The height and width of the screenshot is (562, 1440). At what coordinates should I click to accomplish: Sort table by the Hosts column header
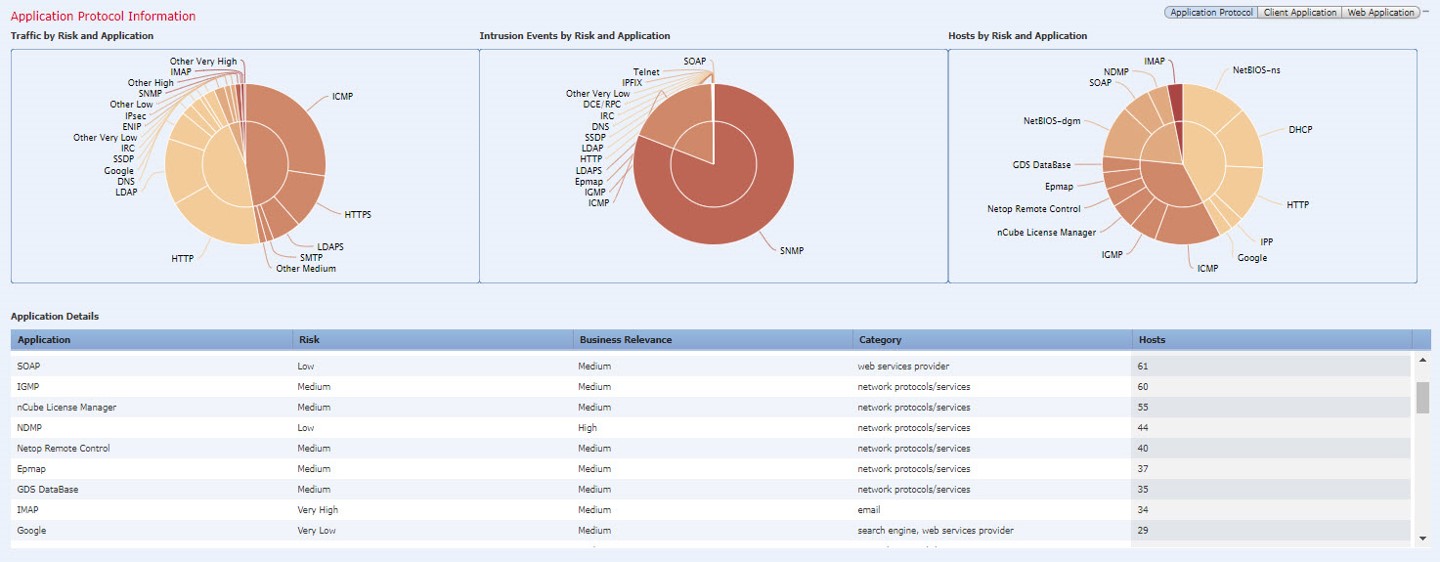click(x=1152, y=340)
